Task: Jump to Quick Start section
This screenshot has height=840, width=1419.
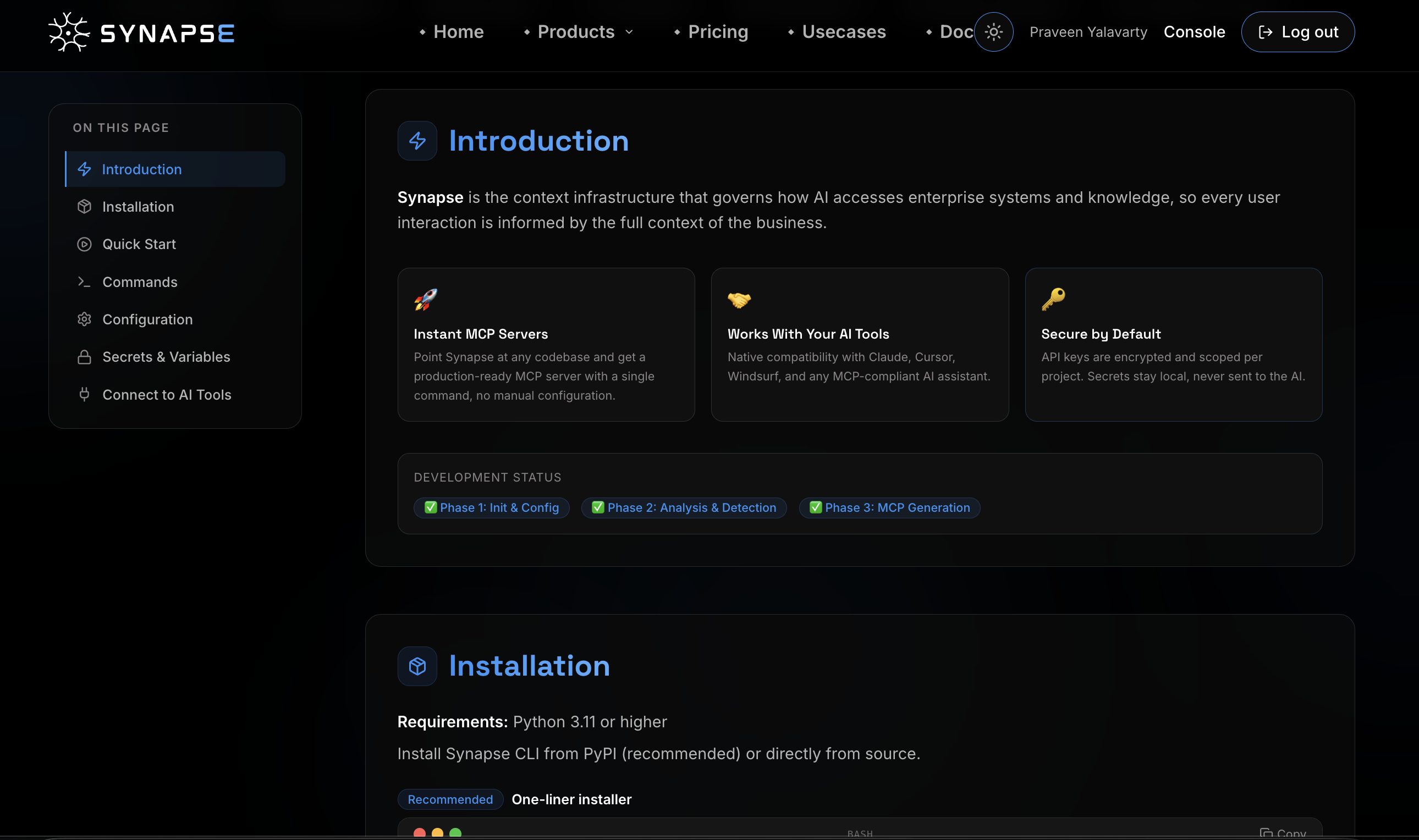Action: point(175,244)
